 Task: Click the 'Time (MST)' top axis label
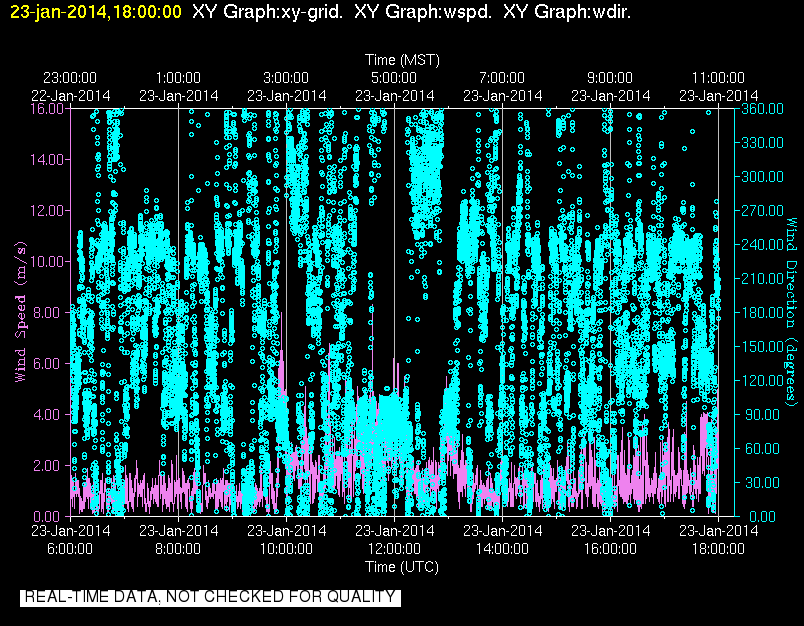point(402,60)
